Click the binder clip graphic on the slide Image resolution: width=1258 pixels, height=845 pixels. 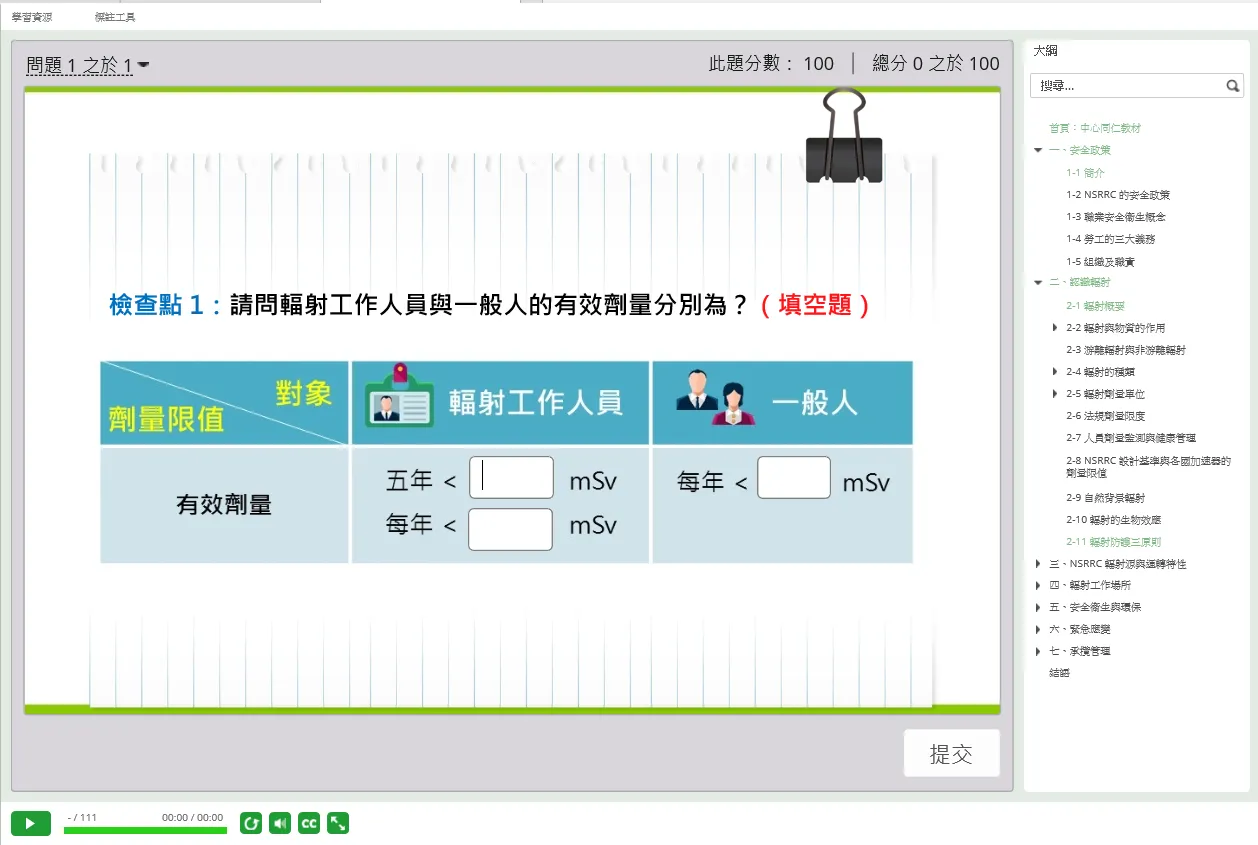tap(844, 137)
